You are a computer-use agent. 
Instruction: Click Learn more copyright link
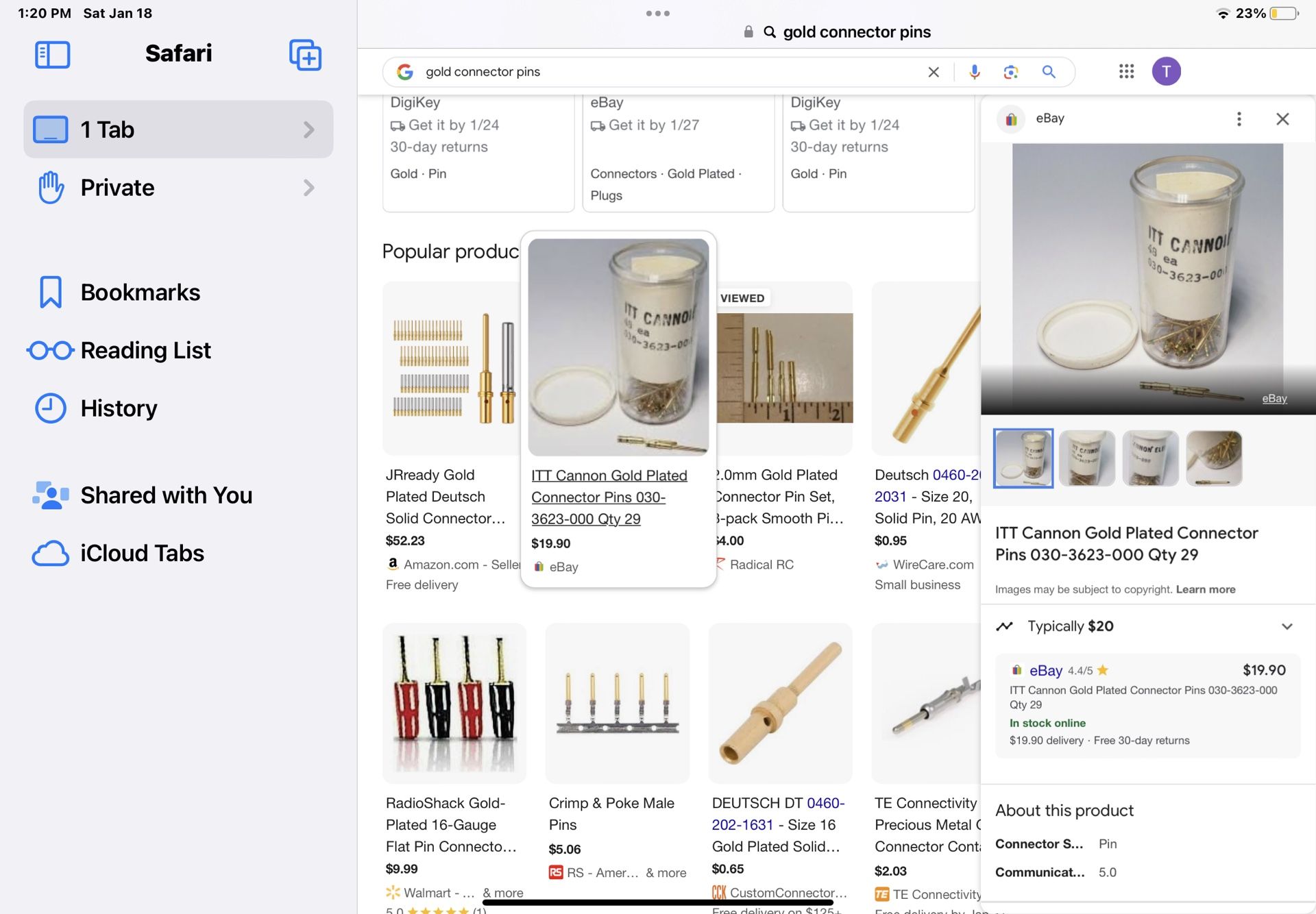click(x=1205, y=589)
